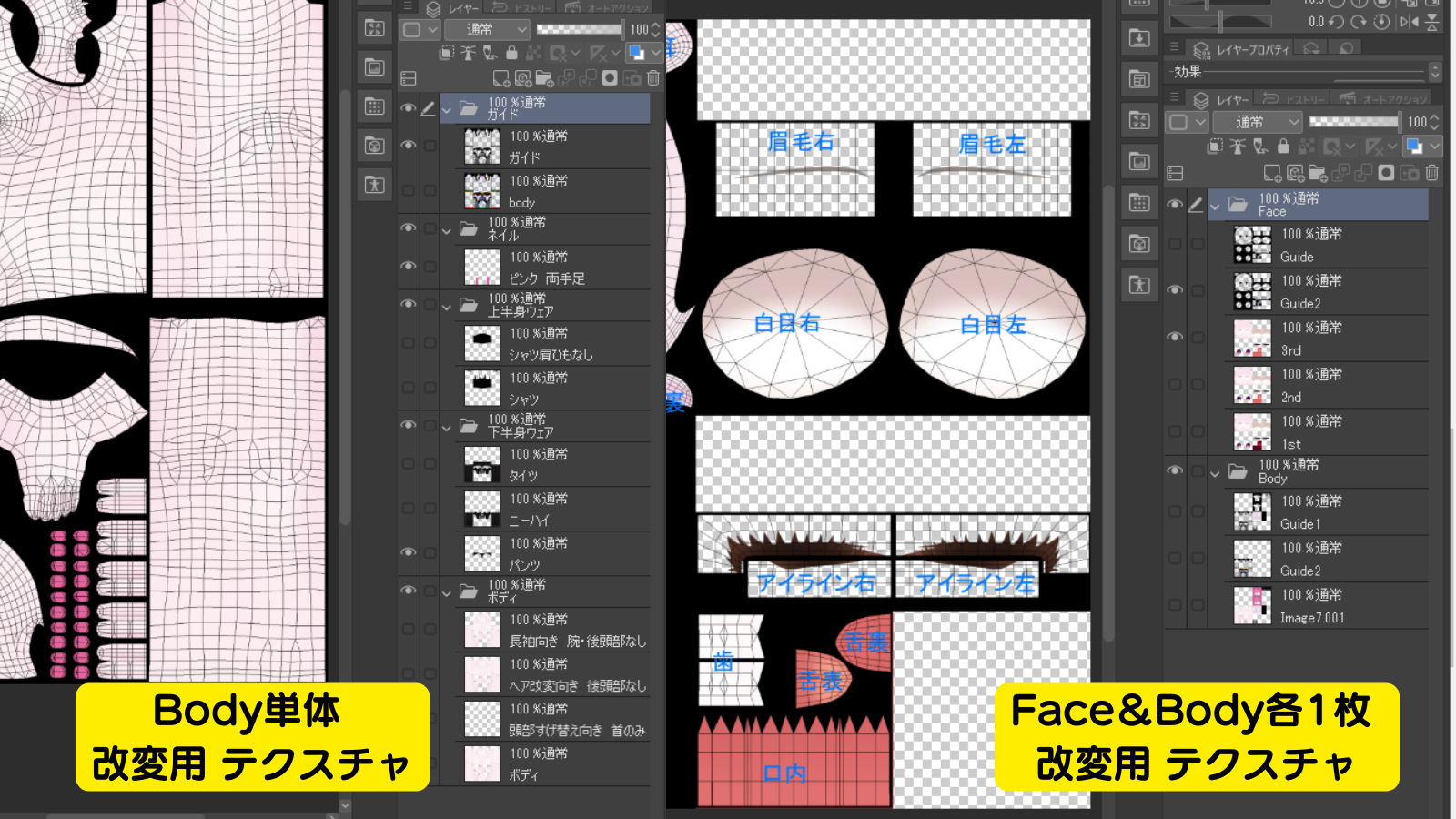Collapse the ガイド folder chevron
The width and height of the screenshot is (1456, 819).
coord(446,110)
